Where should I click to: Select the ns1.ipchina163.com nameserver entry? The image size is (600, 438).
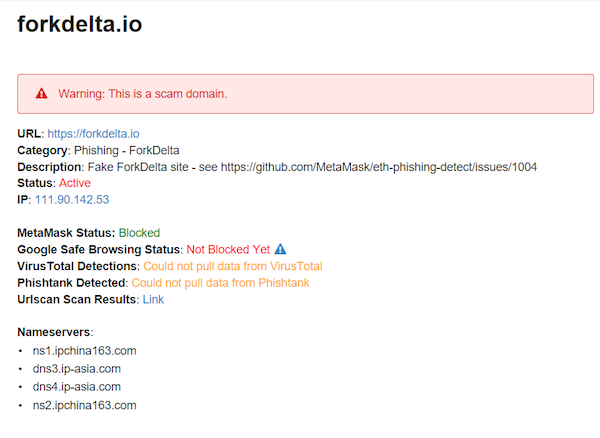click(x=84, y=350)
